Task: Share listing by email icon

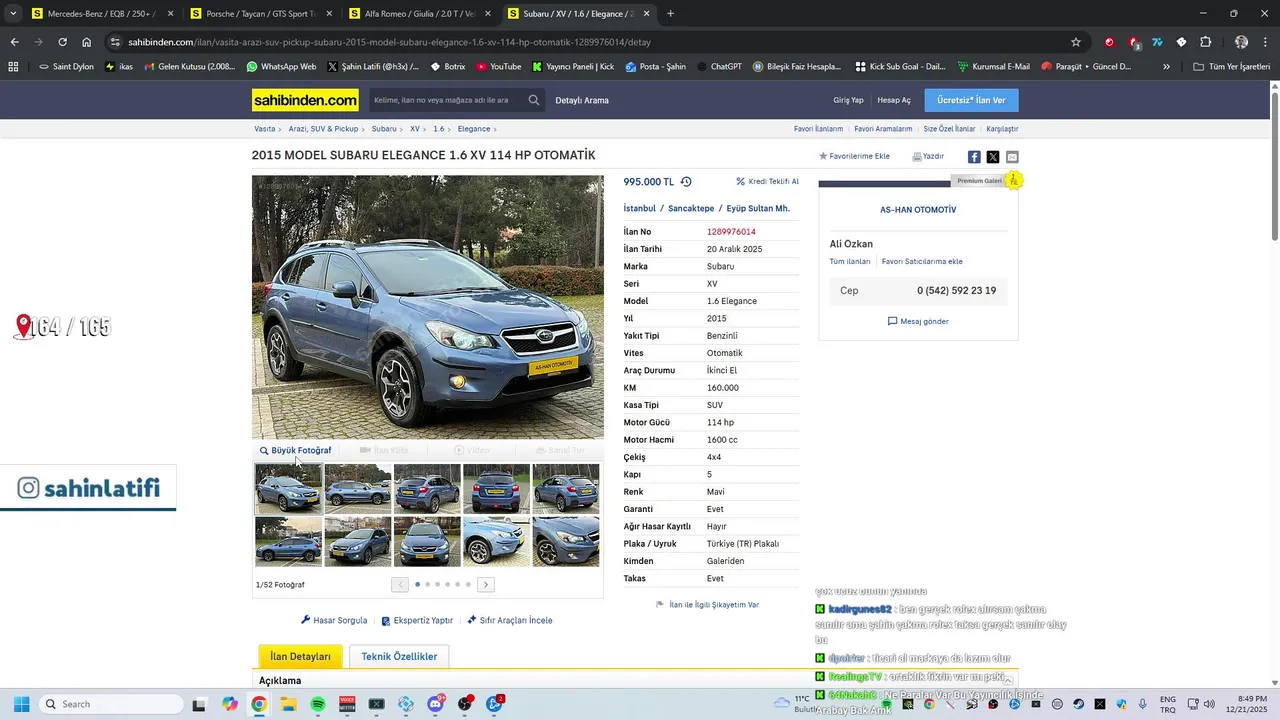Action: (1012, 157)
